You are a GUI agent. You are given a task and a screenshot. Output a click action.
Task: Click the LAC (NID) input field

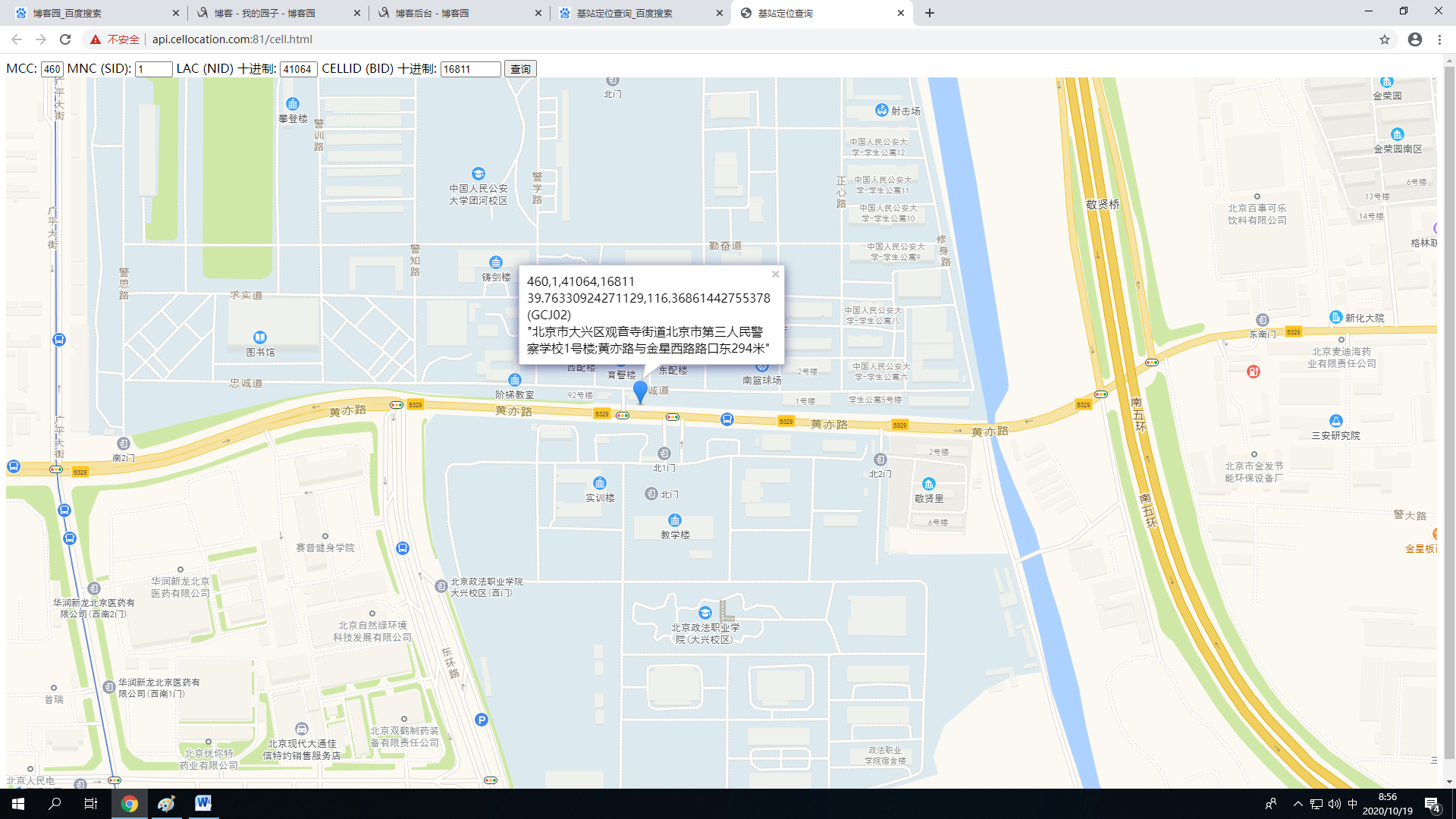(298, 69)
